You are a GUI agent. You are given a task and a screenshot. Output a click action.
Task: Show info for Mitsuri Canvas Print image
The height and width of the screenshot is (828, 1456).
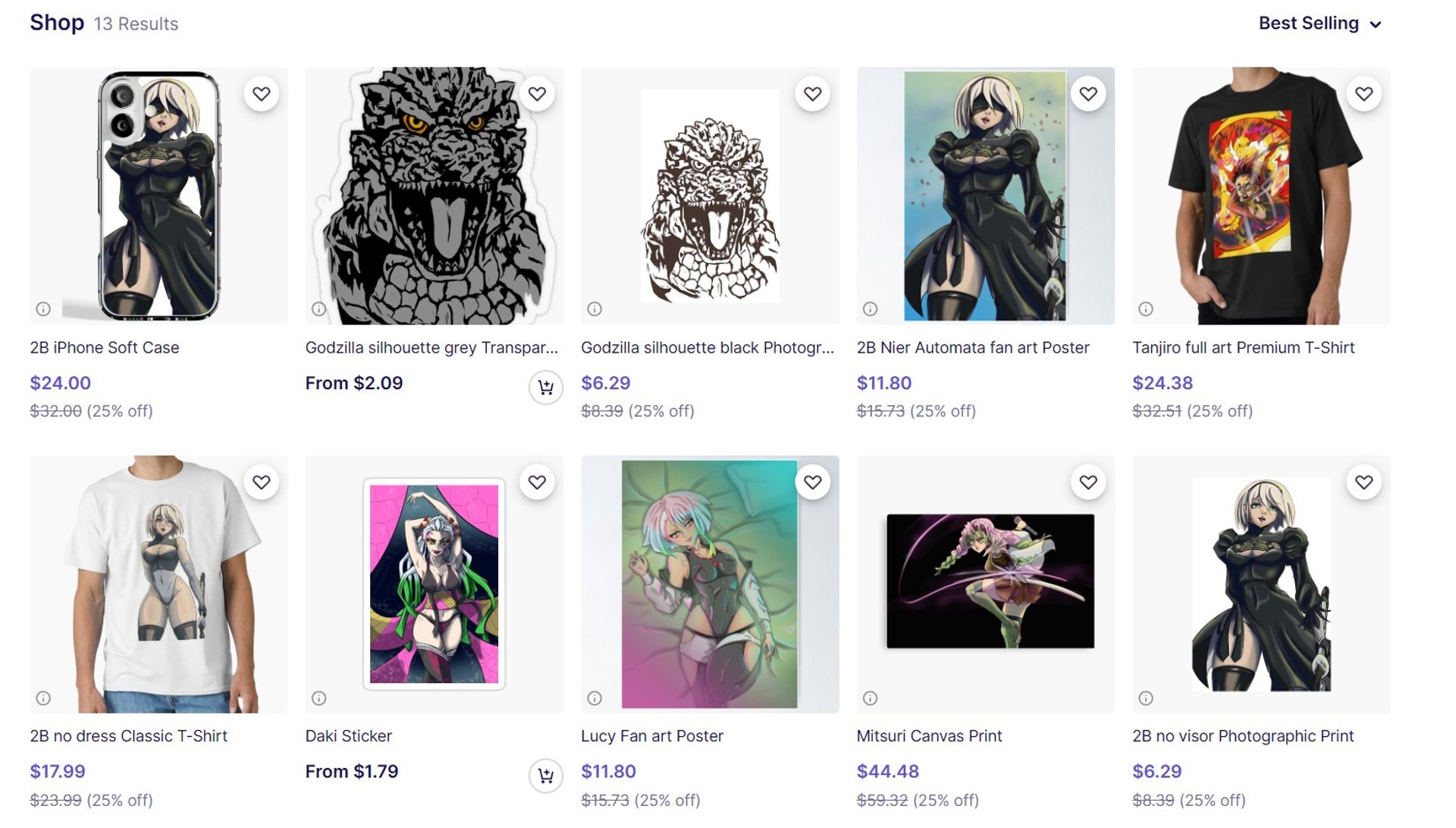870,698
